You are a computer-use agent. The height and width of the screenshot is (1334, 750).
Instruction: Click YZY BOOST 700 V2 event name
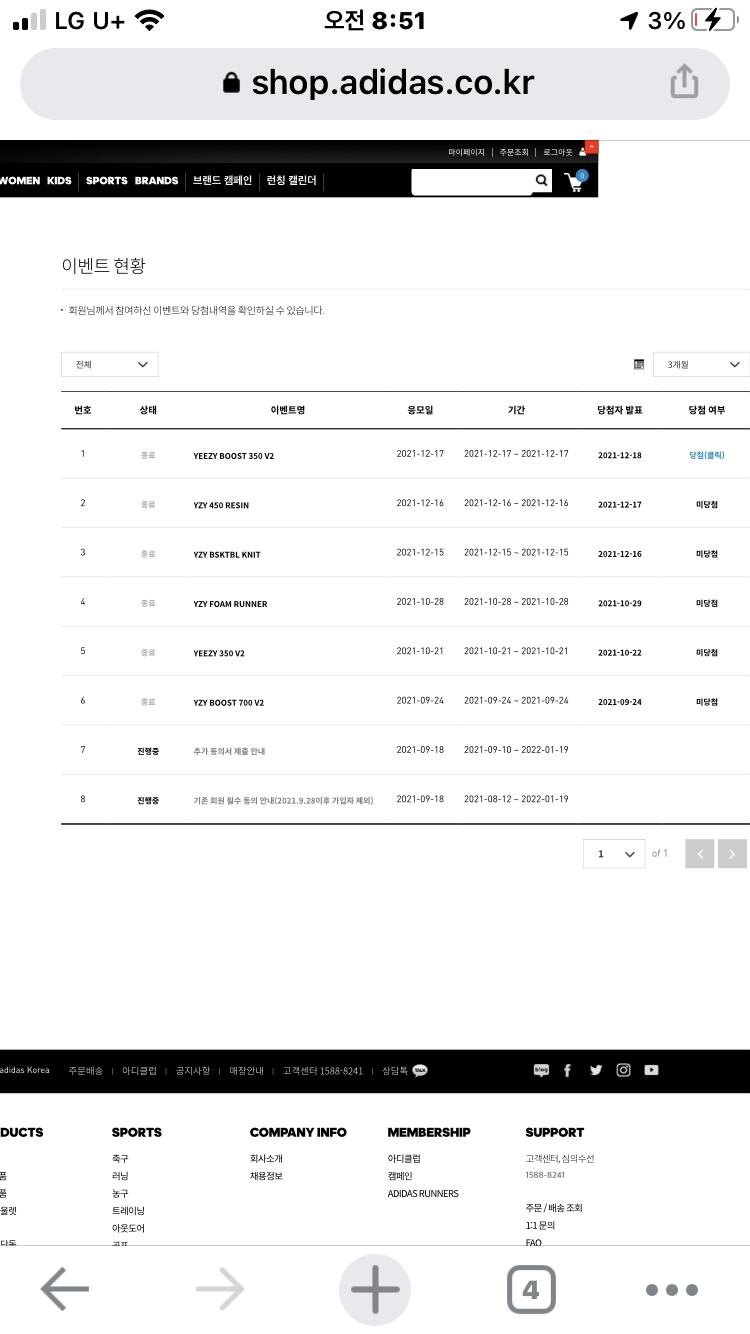pos(229,702)
